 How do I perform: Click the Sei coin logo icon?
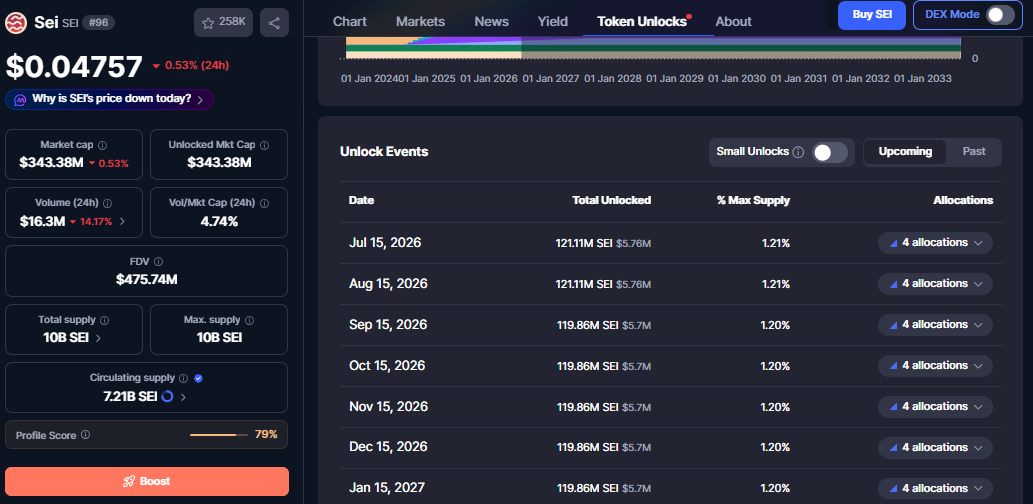15,23
